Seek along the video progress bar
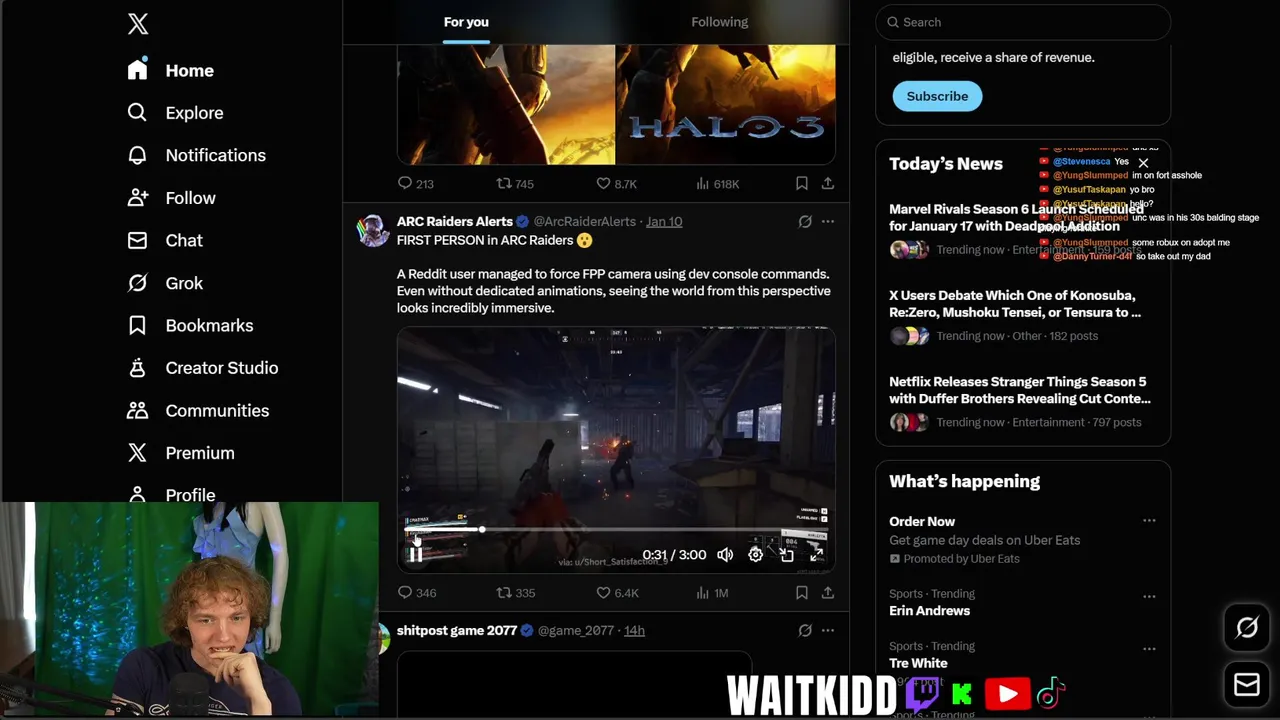 click(615, 530)
